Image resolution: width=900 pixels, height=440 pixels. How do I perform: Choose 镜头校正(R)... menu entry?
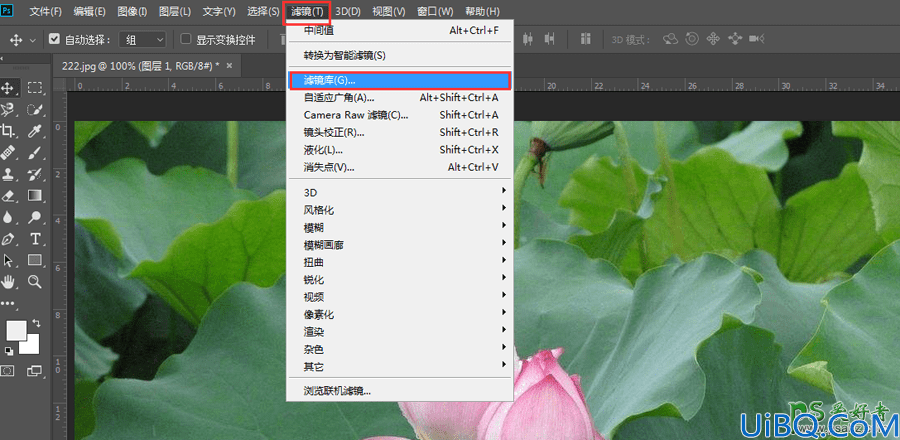click(399, 133)
